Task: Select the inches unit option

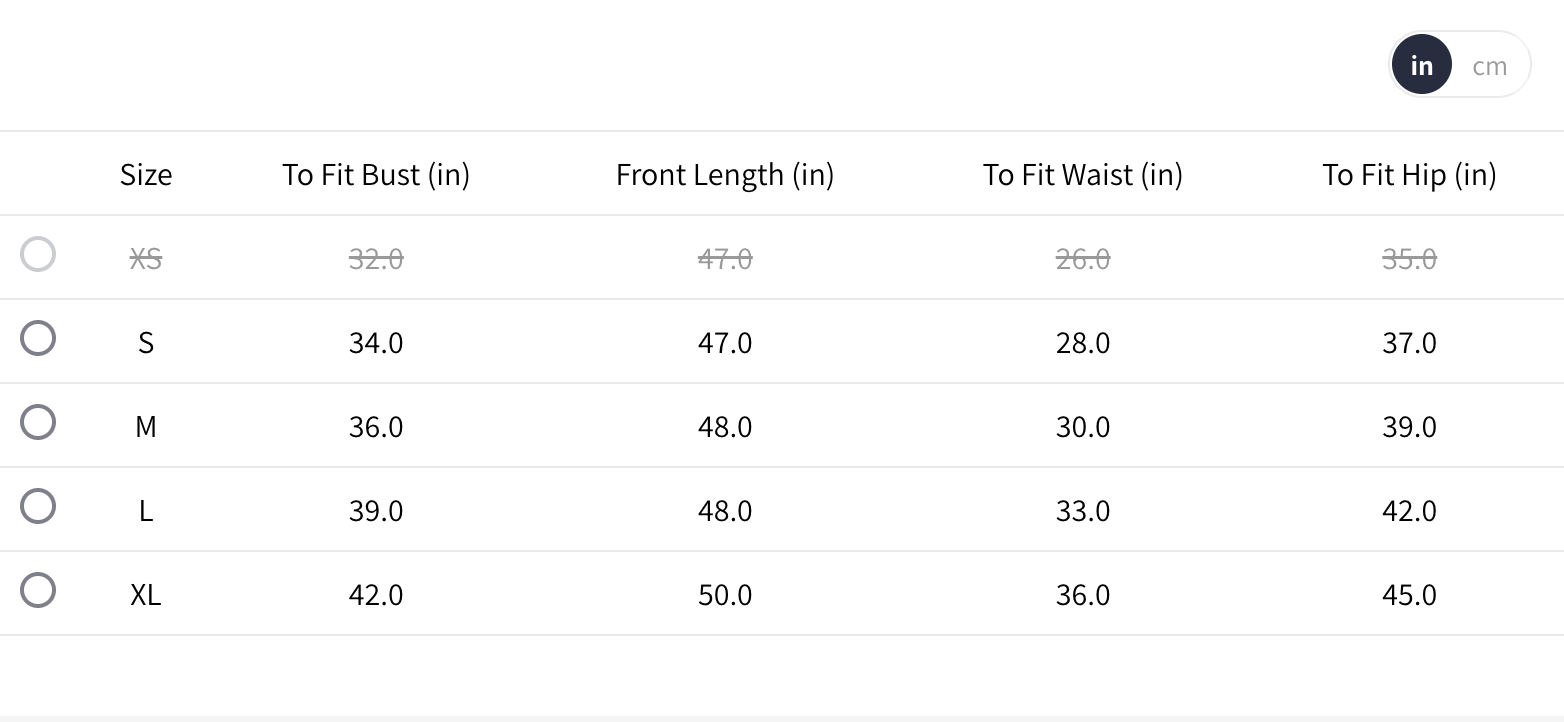Action: pos(1421,66)
